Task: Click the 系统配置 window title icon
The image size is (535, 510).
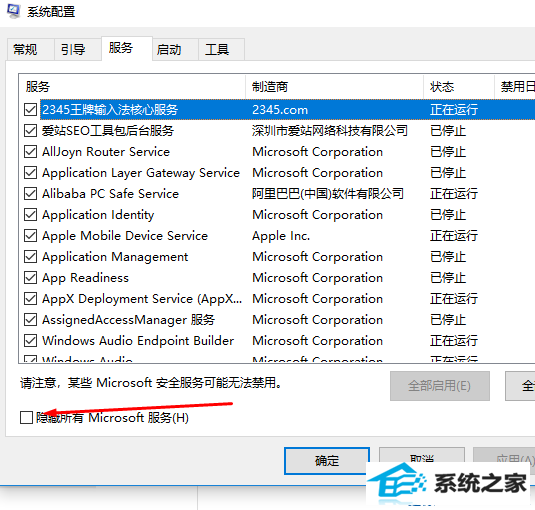Action: click(x=14, y=11)
